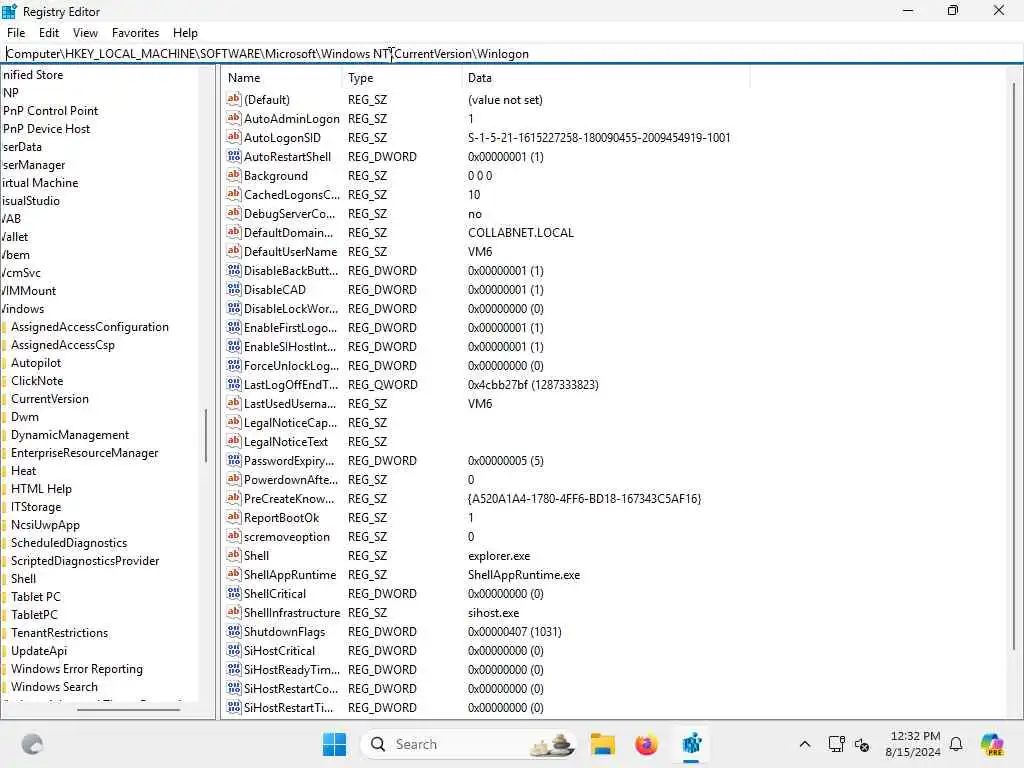Image resolution: width=1024 pixels, height=768 pixels.
Task: Click the DWORD icon beside DisableCAD
Action: point(234,289)
